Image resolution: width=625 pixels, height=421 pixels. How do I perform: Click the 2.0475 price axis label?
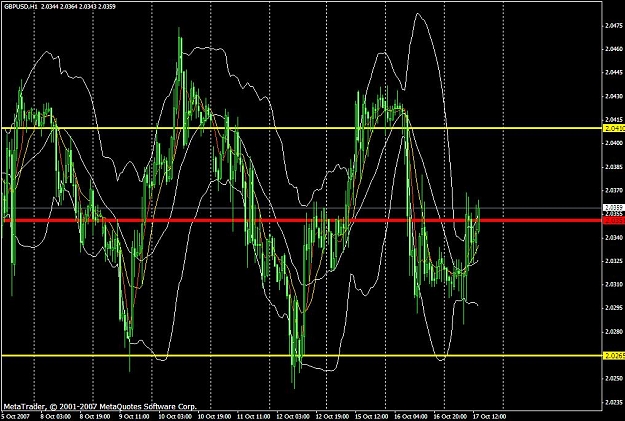[x=614, y=26]
